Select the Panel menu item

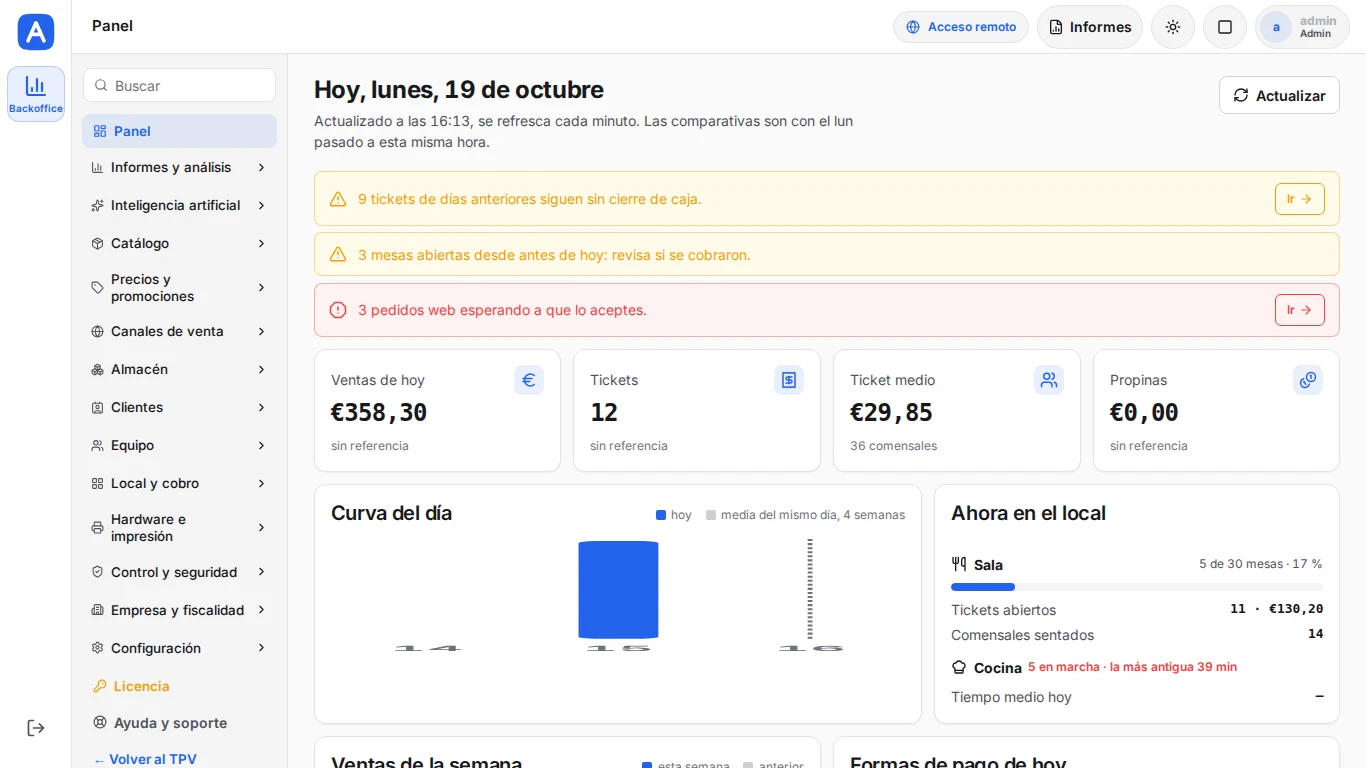click(x=179, y=131)
